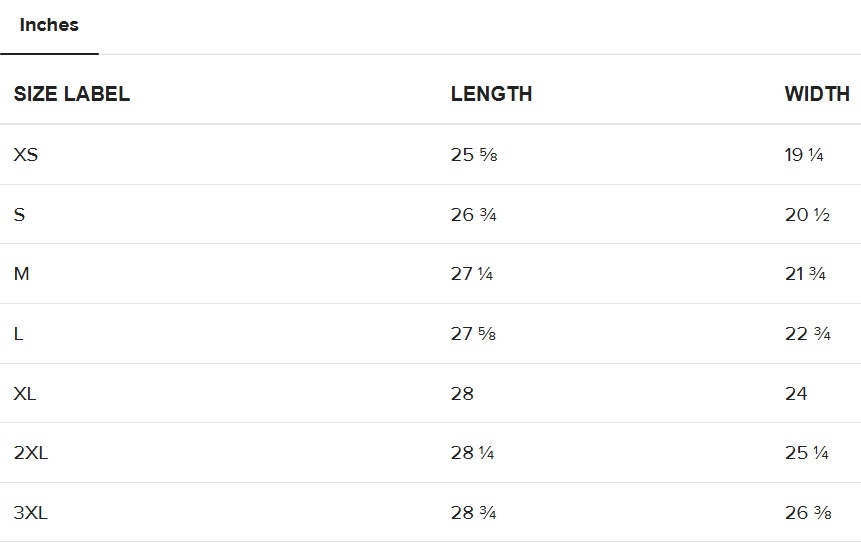Image resolution: width=861 pixels, height=556 pixels.
Task: Select the L size label
Action: (18, 334)
